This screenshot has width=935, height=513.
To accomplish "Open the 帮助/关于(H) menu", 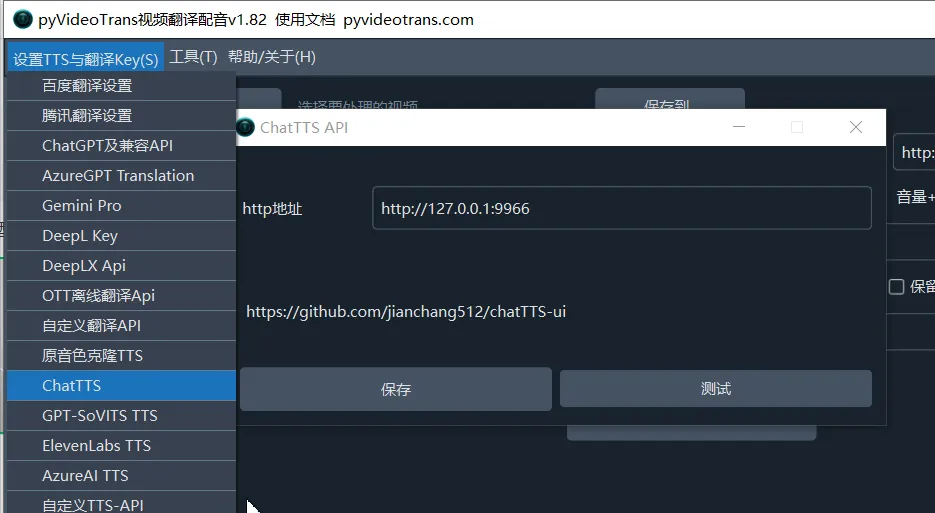I will click(x=272, y=57).
